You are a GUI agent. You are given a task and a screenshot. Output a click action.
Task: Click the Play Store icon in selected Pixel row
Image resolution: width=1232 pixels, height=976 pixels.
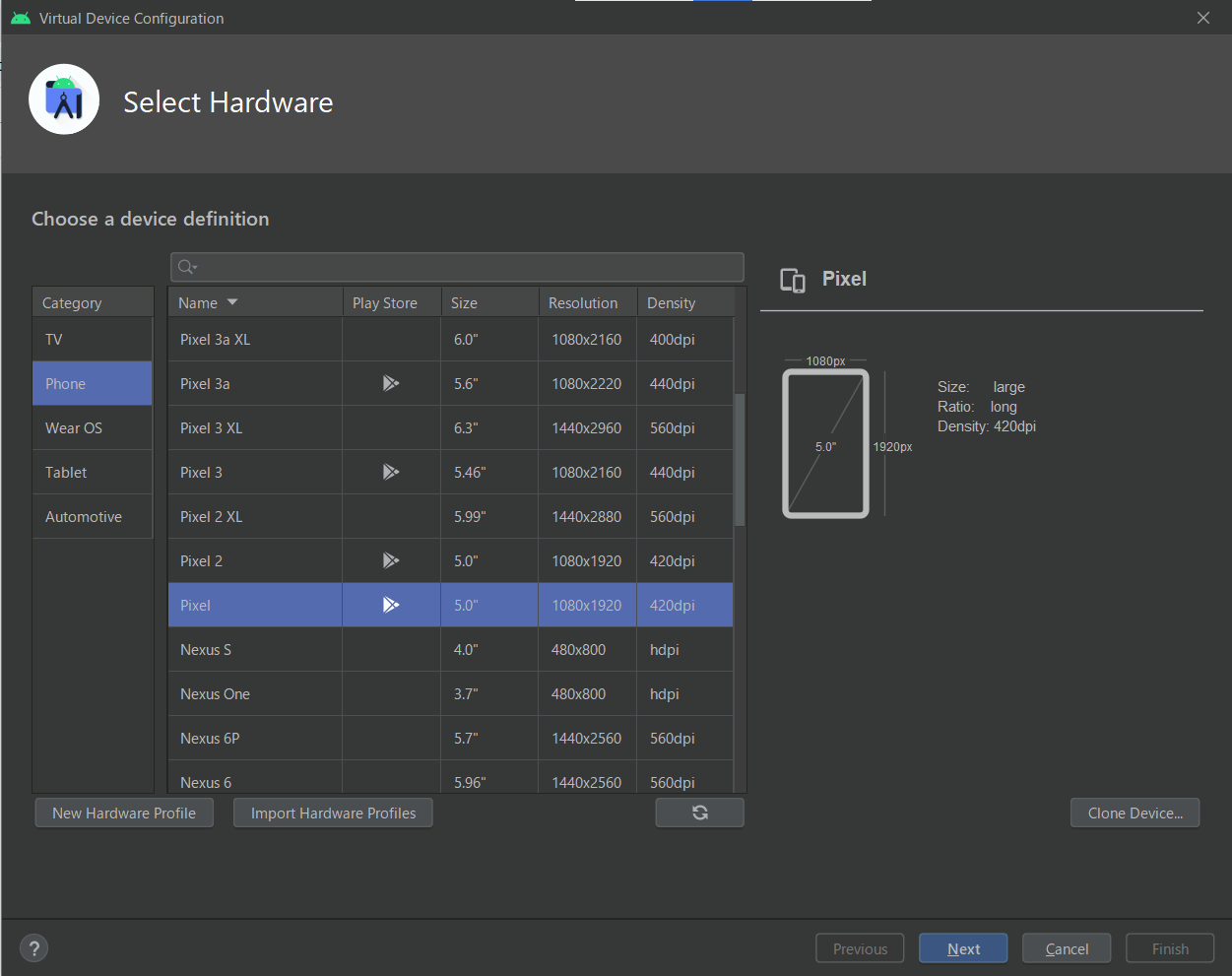391,605
